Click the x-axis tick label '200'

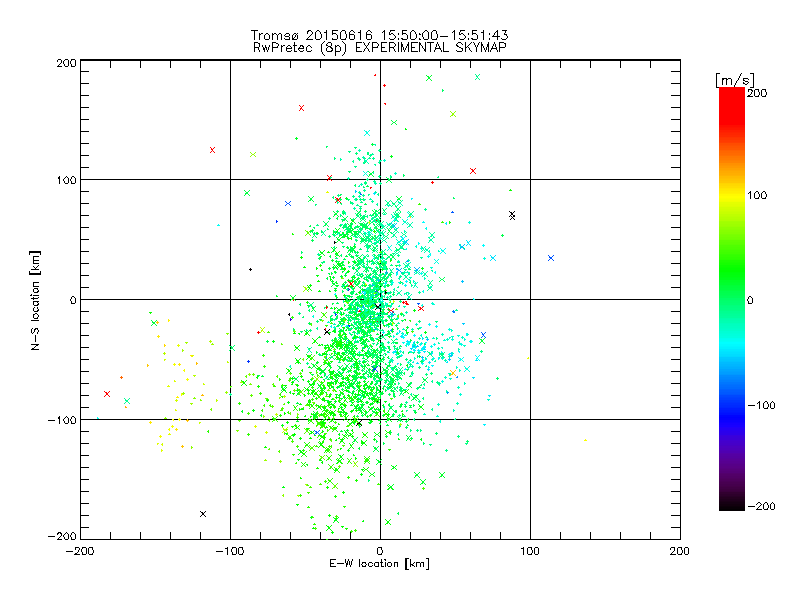[680, 551]
